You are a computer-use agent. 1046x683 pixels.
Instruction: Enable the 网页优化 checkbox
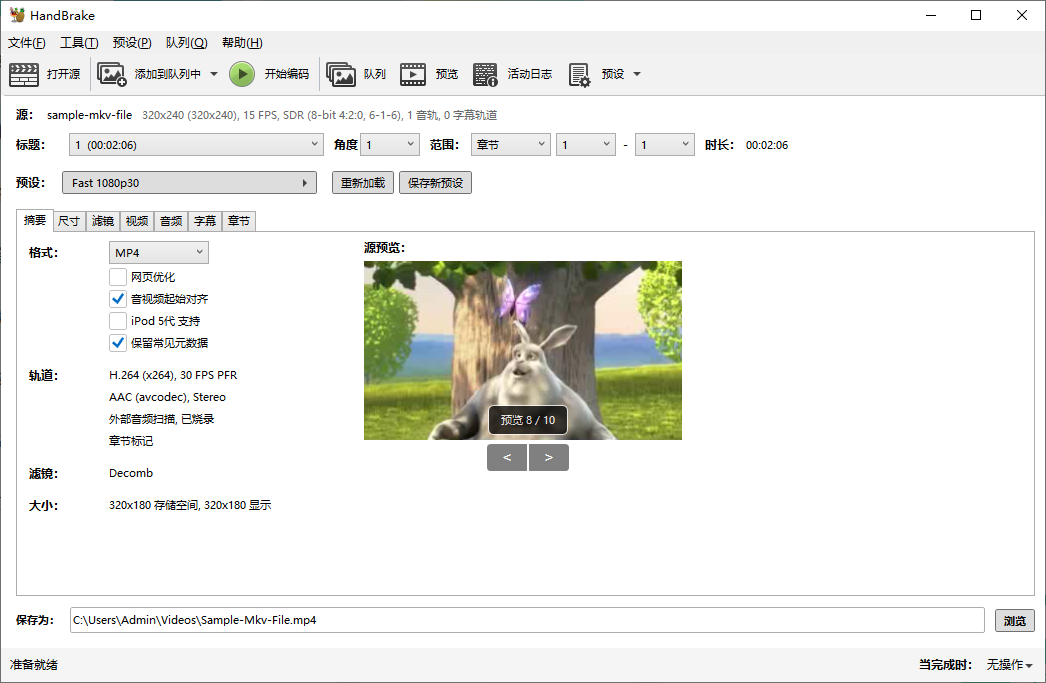click(x=118, y=276)
